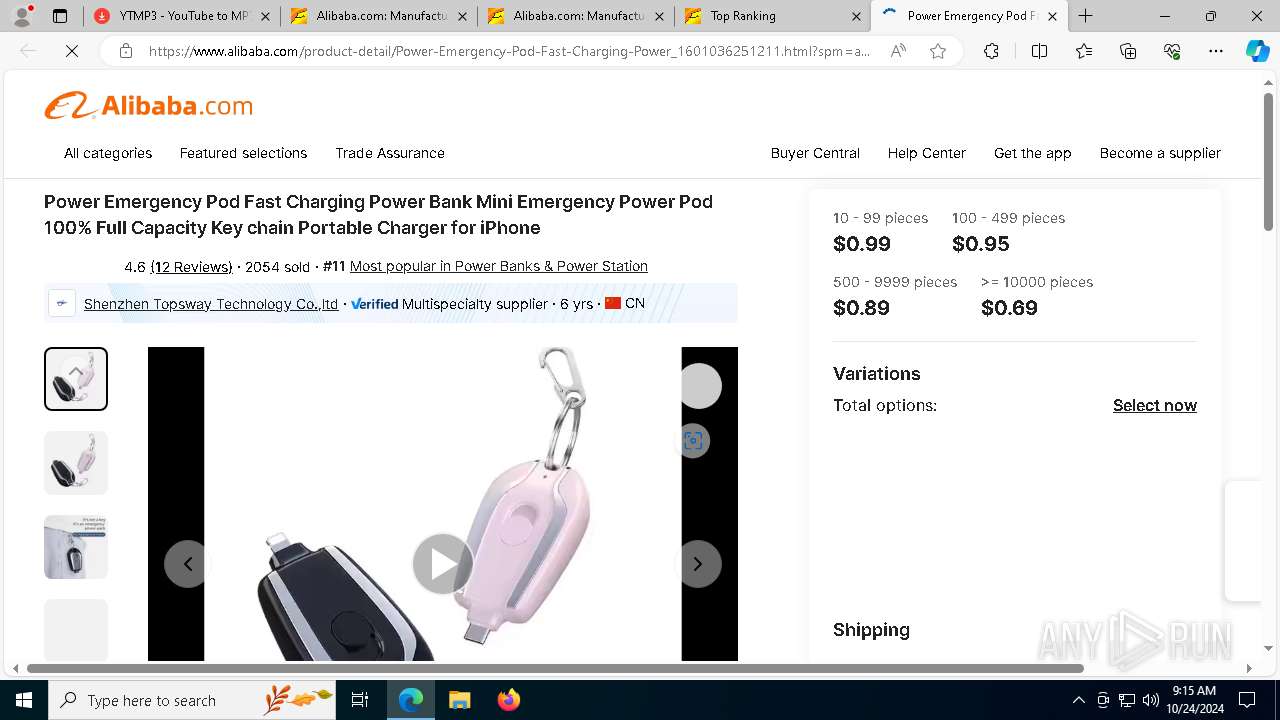Show next product image arrow
This screenshot has width=1280, height=720.
tap(698, 564)
